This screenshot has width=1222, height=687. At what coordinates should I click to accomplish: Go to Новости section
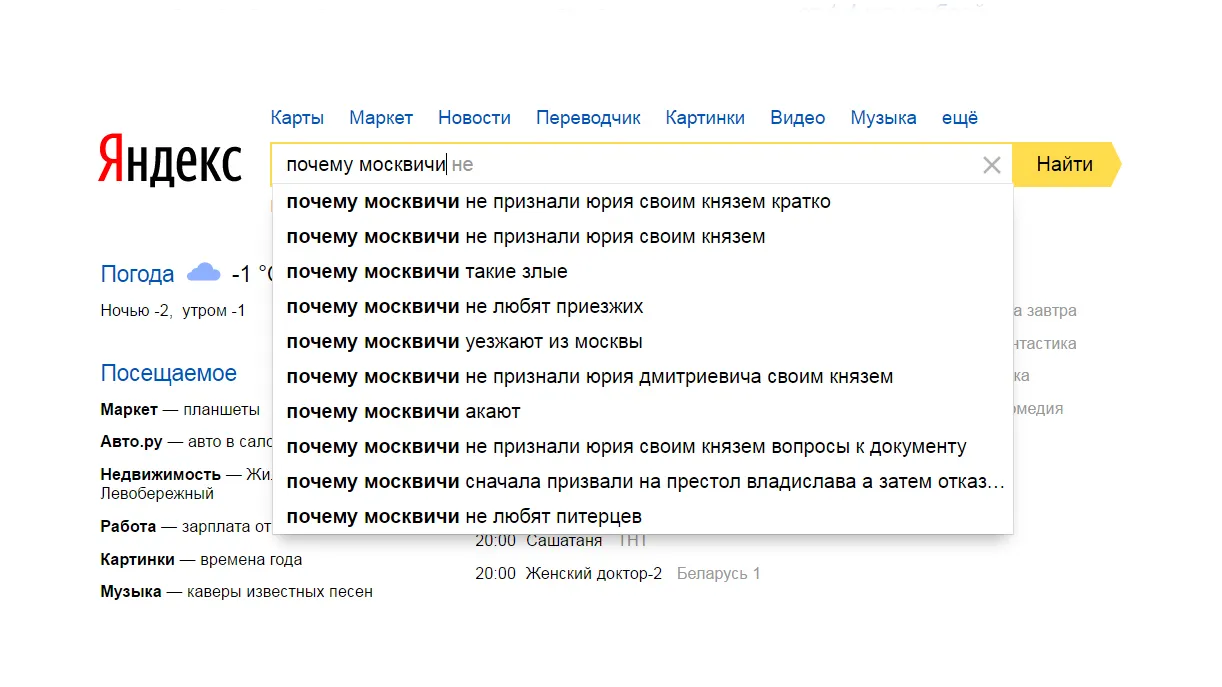click(474, 118)
